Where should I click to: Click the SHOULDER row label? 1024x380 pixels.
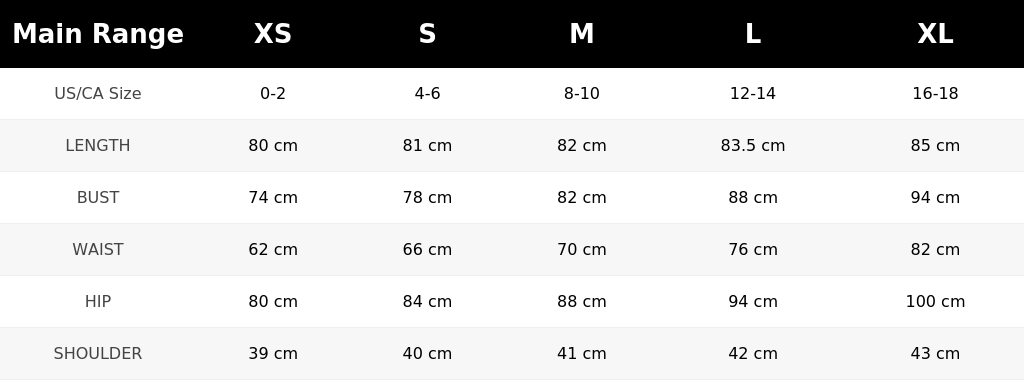coord(98,353)
